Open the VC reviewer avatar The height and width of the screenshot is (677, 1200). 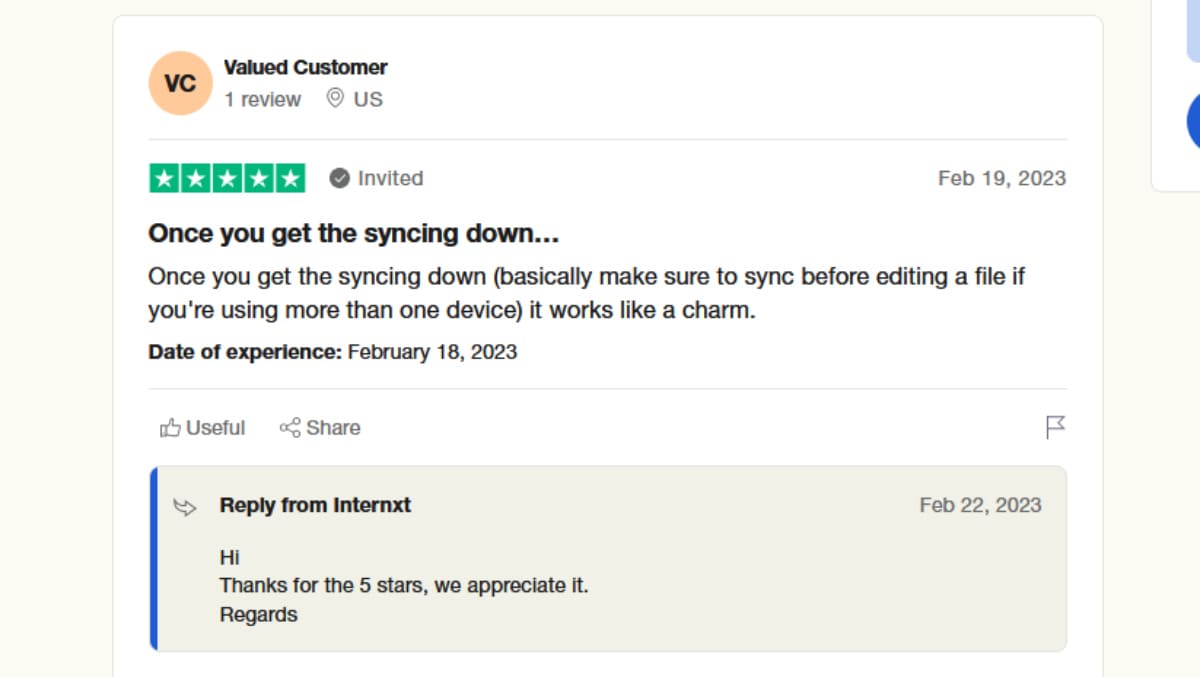[180, 83]
